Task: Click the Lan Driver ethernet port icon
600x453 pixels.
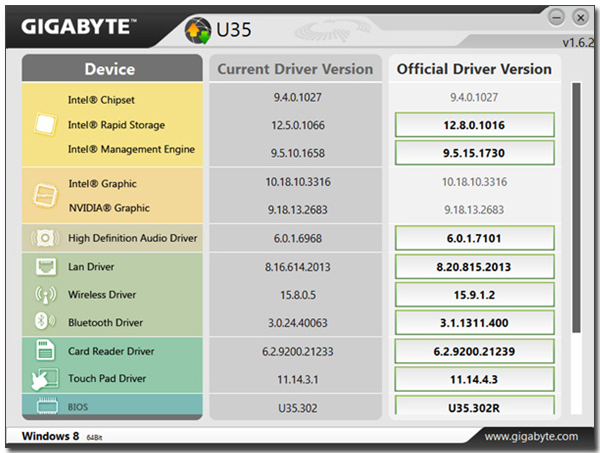Action: [x=46, y=267]
